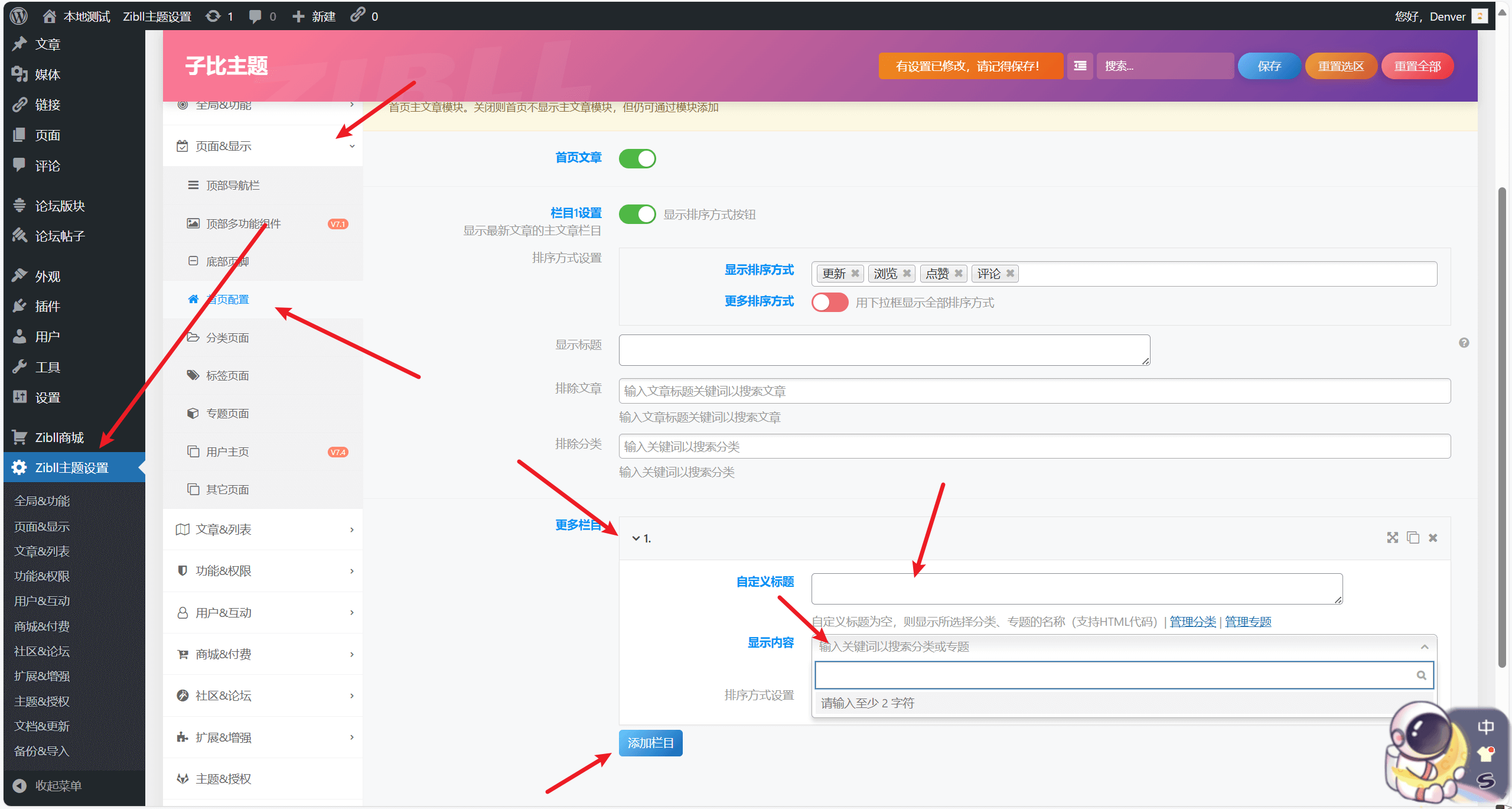Image resolution: width=1512 pixels, height=809 pixels.
Task: Expand 商城&付费 settings section
Action: 263,654
